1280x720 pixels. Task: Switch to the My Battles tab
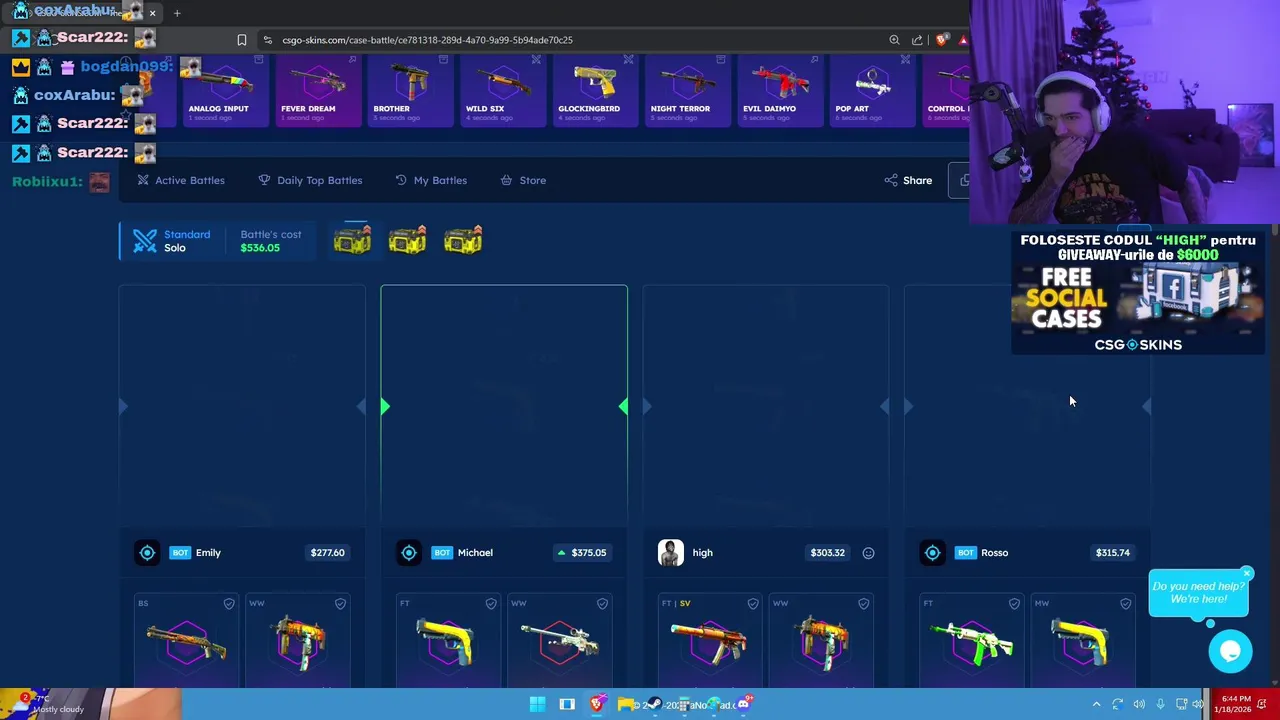pos(431,180)
